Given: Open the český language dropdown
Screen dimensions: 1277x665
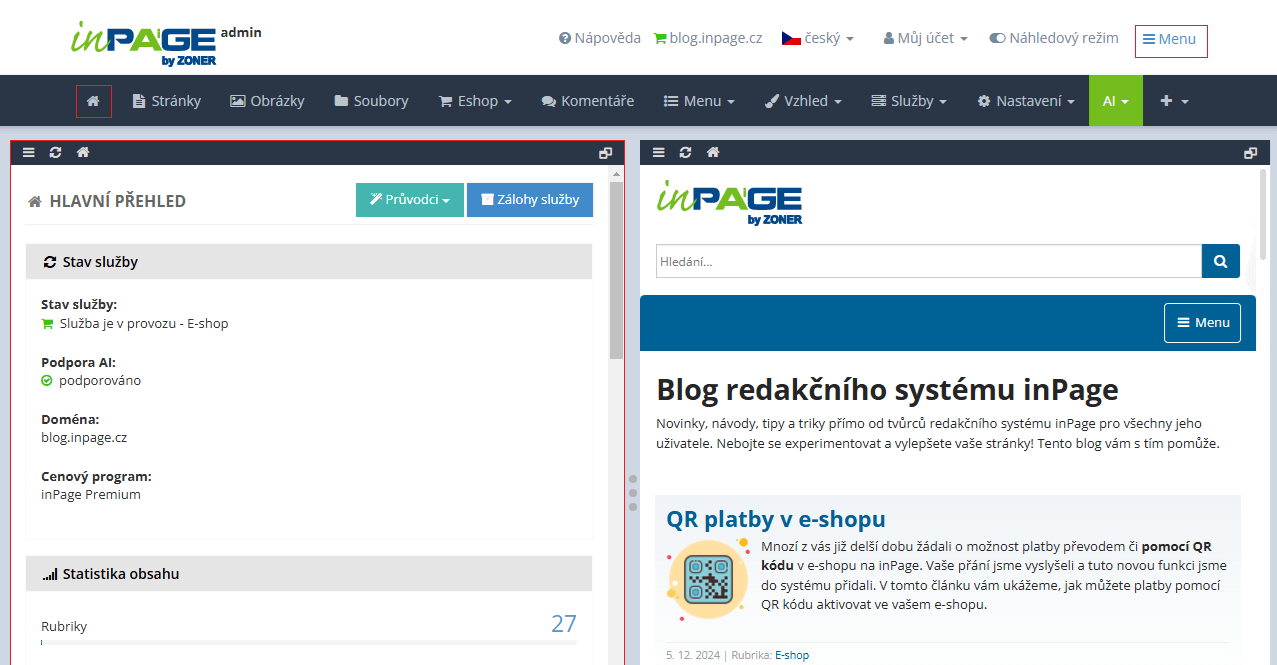Looking at the screenshot, I should pyautogui.click(x=818, y=38).
